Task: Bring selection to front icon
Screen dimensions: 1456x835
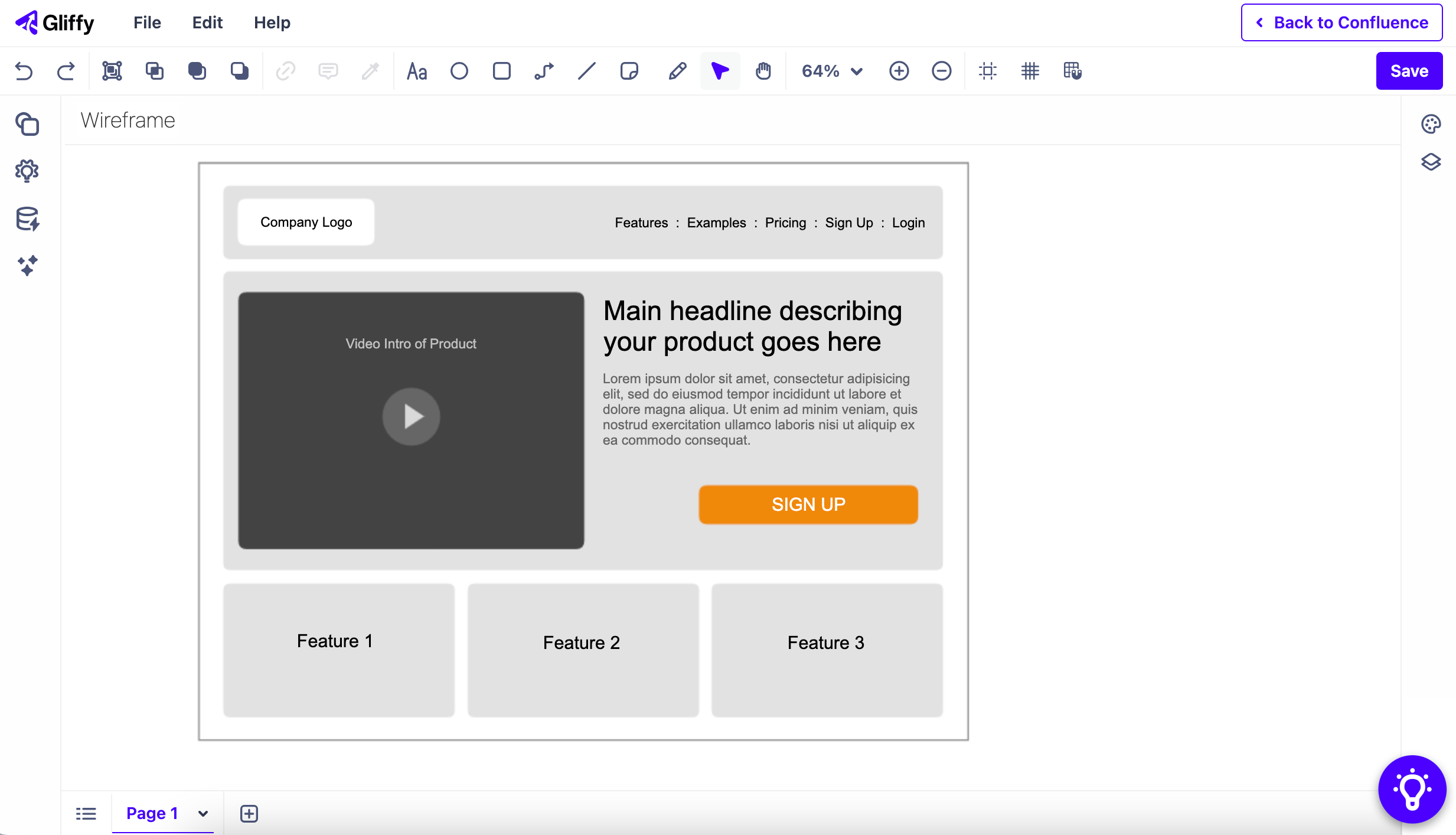Action: (197, 71)
